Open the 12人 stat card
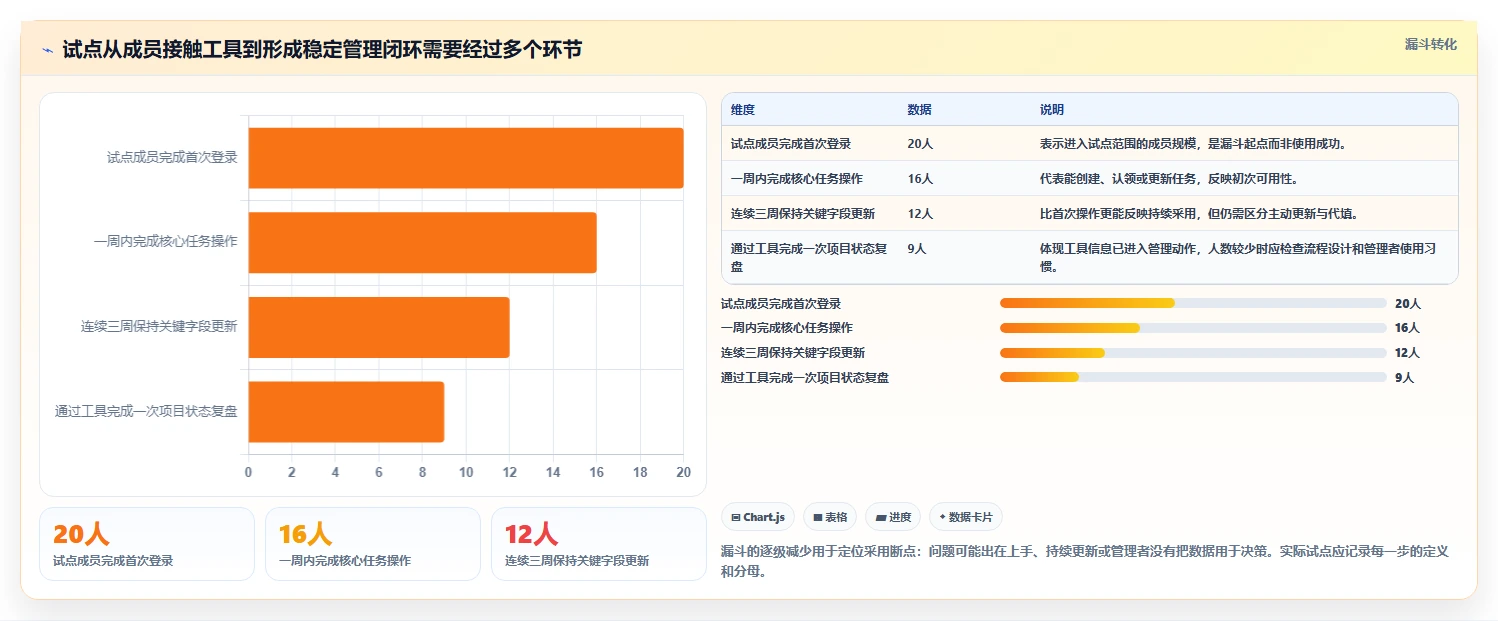 (x=599, y=544)
